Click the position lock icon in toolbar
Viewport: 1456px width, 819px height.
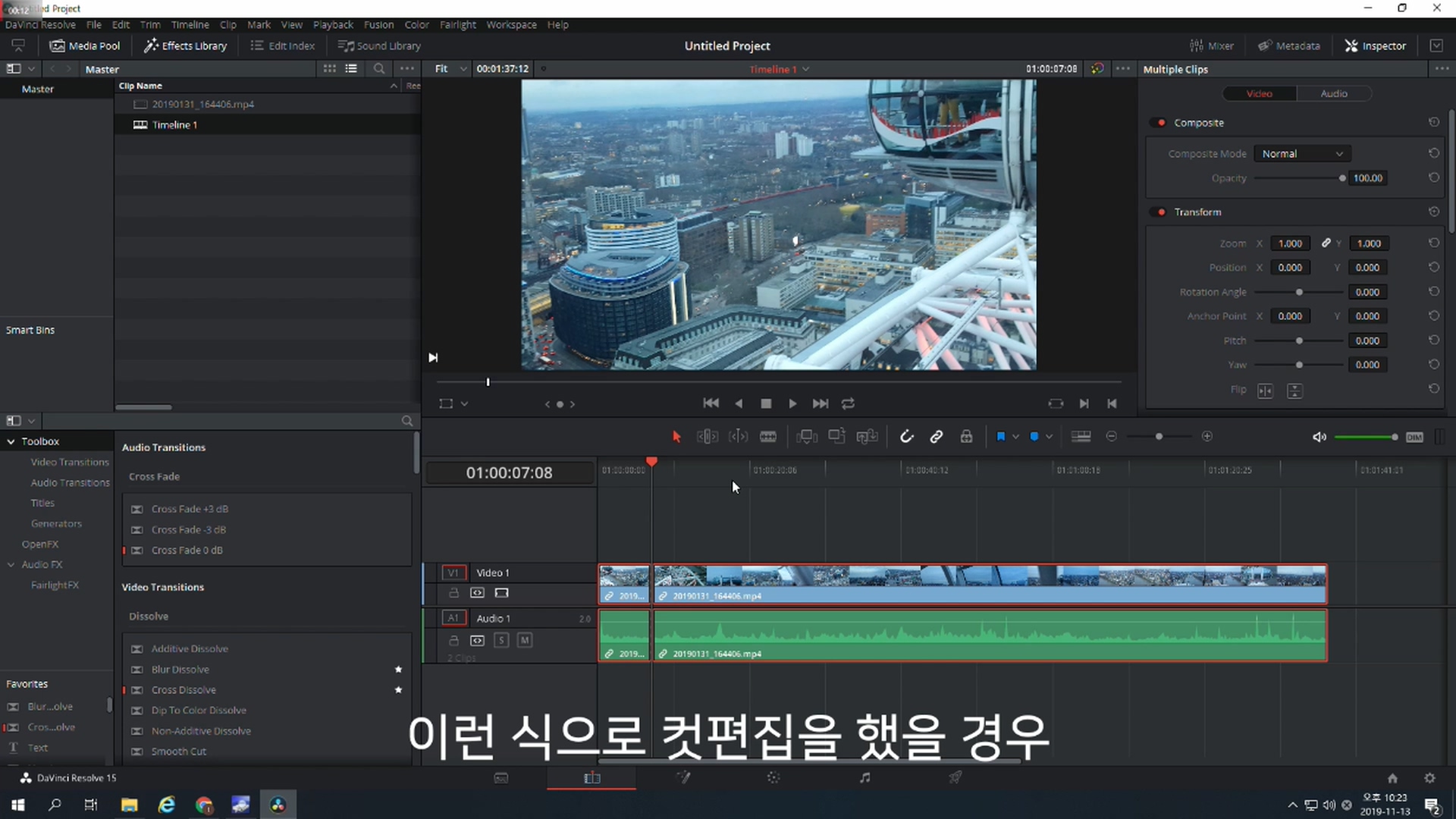click(x=966, y=437)
